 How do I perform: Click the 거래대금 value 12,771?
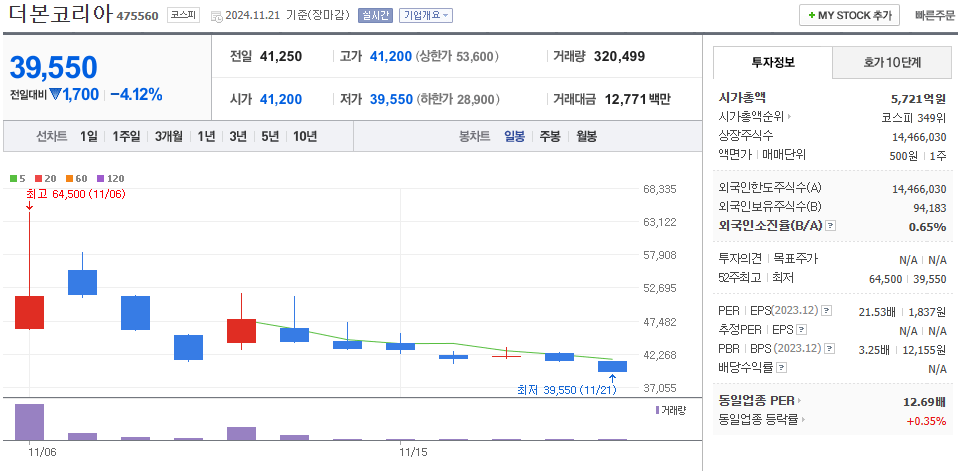coord(625,99)
